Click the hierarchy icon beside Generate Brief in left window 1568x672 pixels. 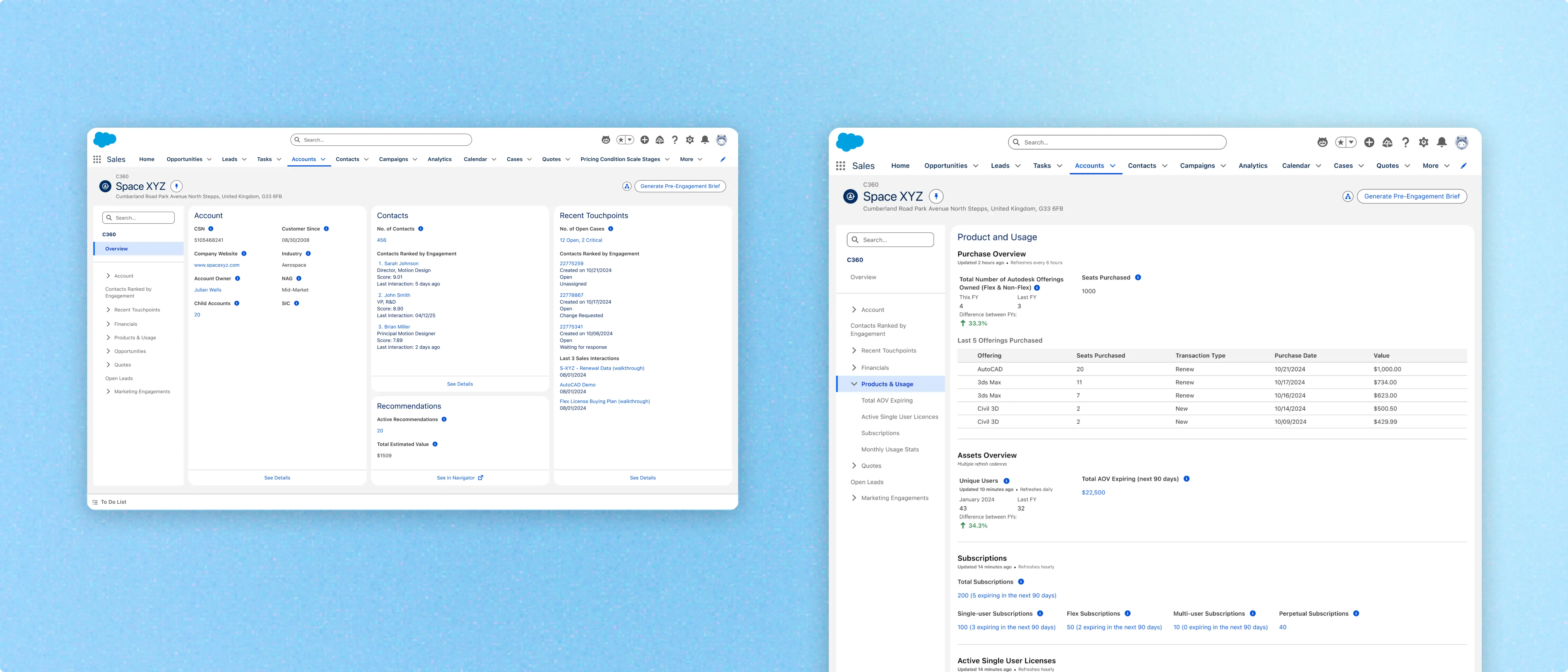tap(627, 186)
